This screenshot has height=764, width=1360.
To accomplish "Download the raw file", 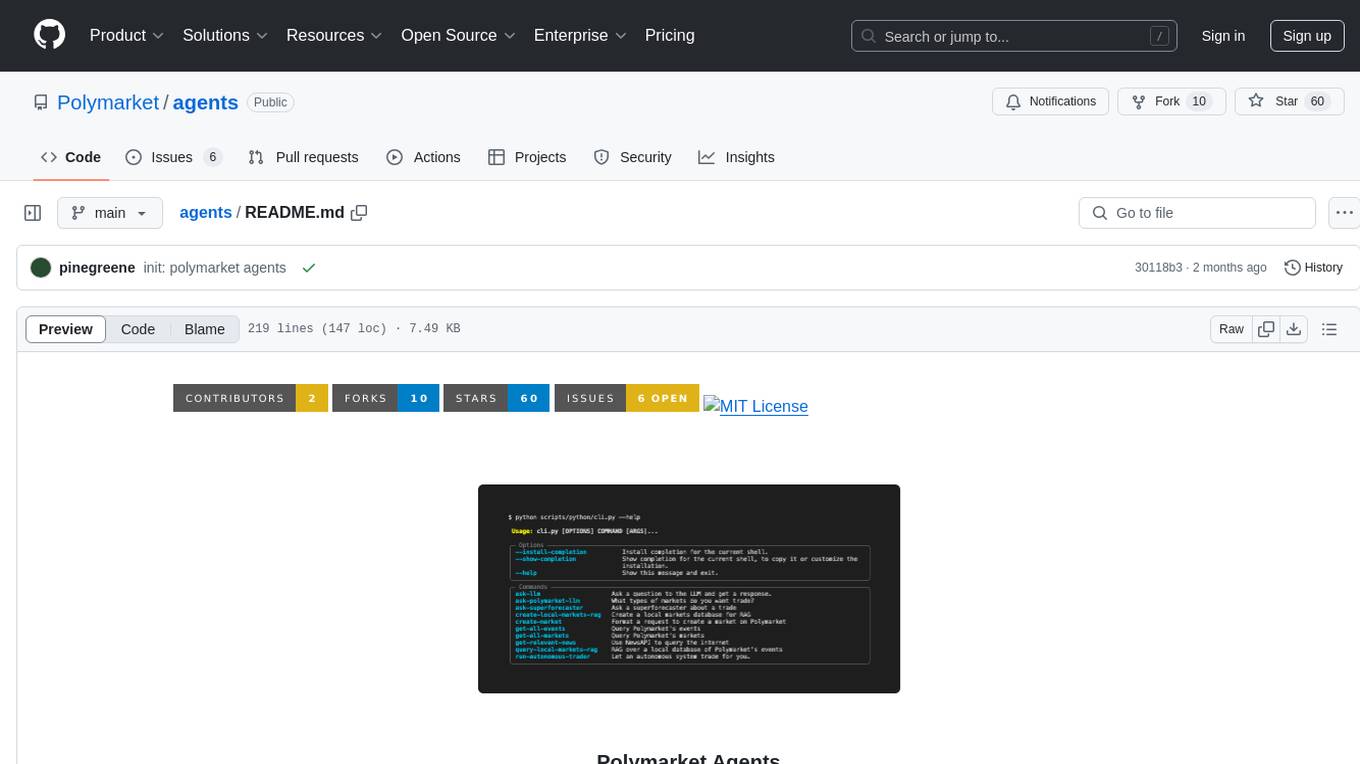I will 1294,329.
